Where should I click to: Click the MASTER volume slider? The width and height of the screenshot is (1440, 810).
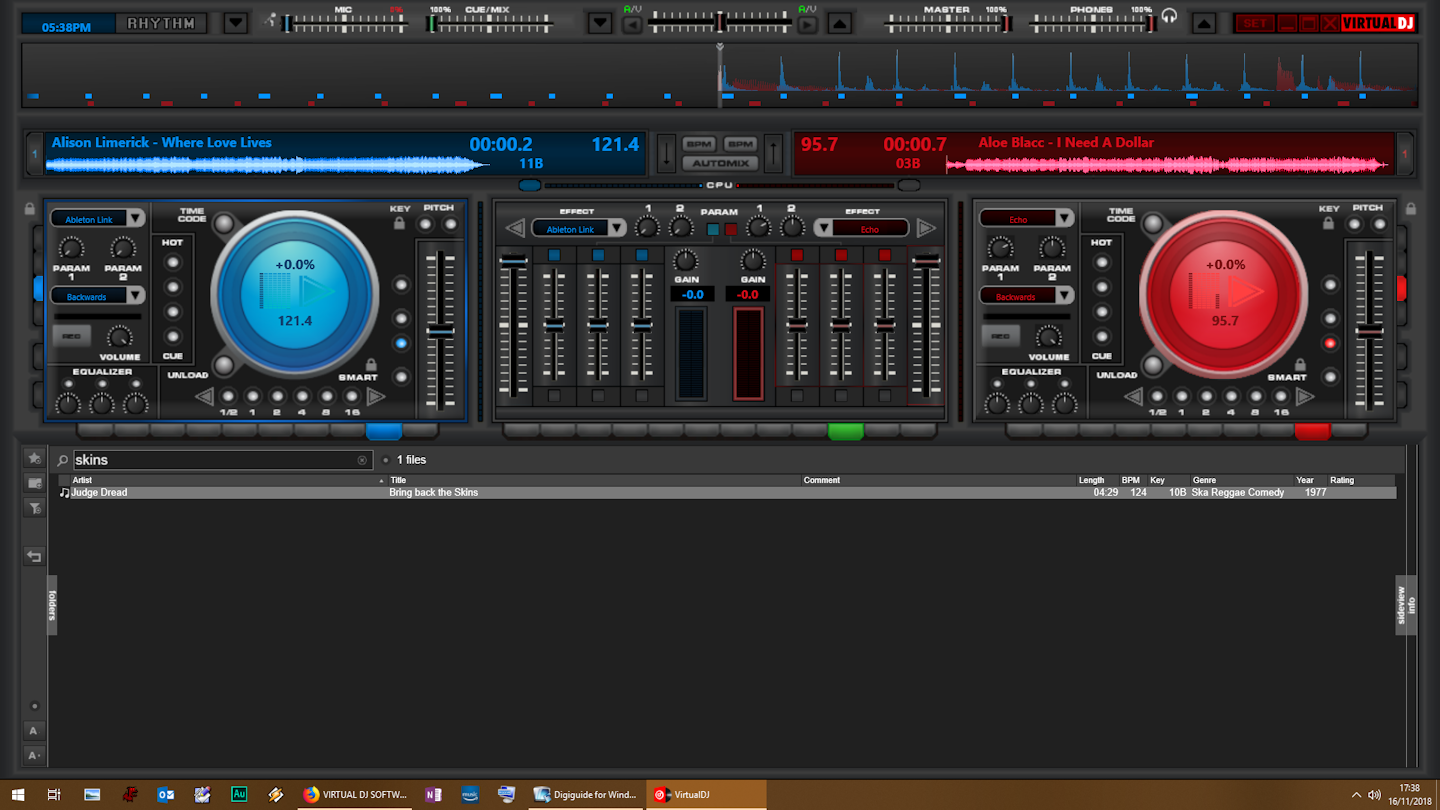coord(946,23)
